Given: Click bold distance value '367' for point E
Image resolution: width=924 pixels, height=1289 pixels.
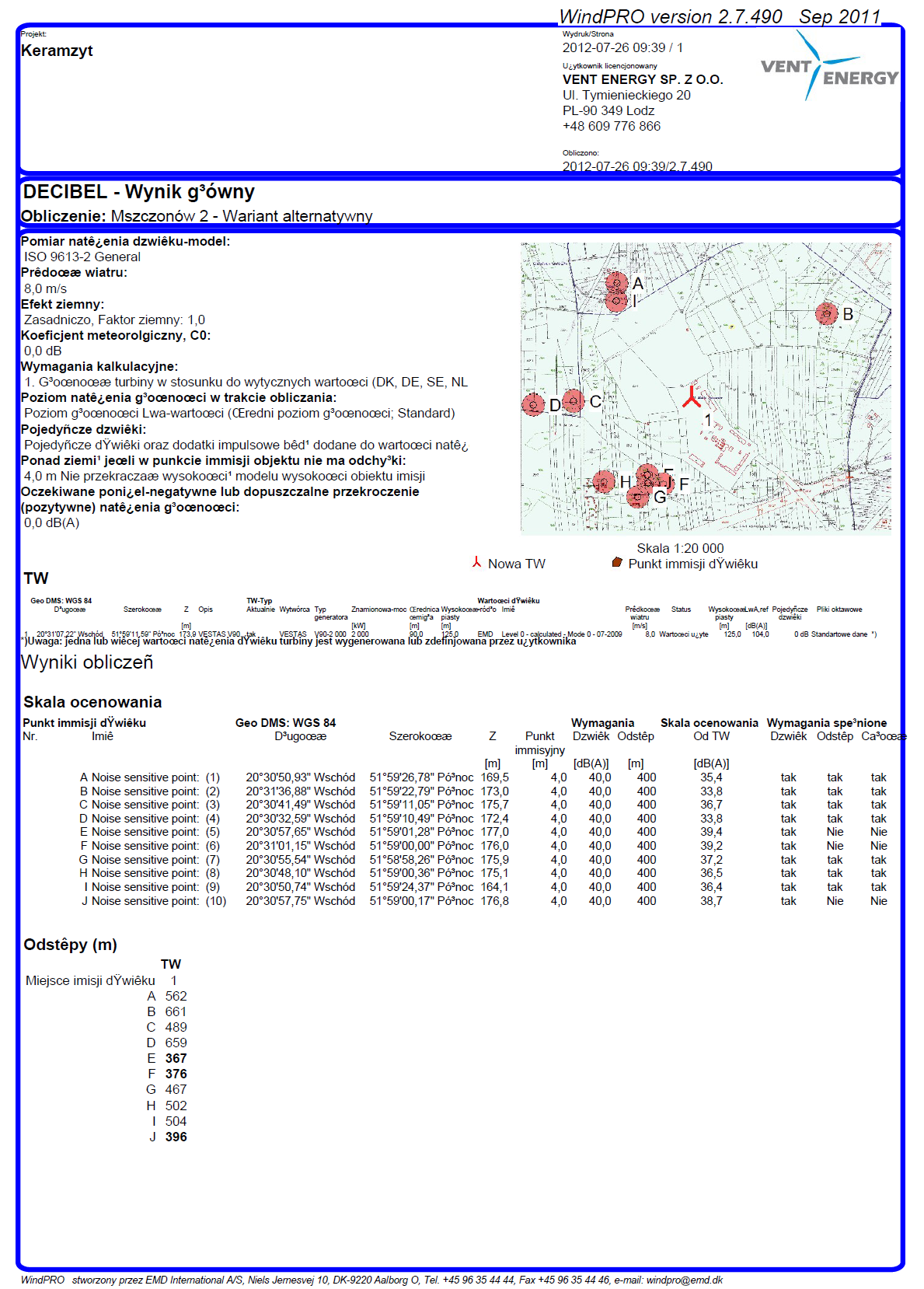Looking at the screenshot, I should (x=176, y=1058).
